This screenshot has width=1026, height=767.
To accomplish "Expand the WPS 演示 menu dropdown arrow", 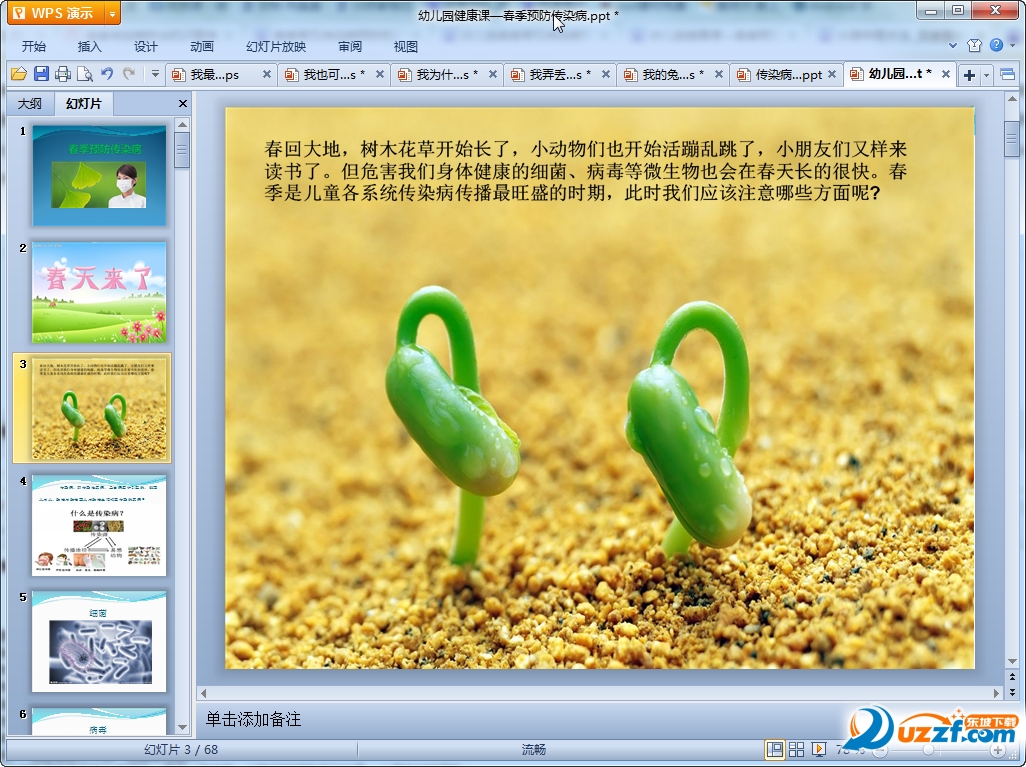I will 113,14.
